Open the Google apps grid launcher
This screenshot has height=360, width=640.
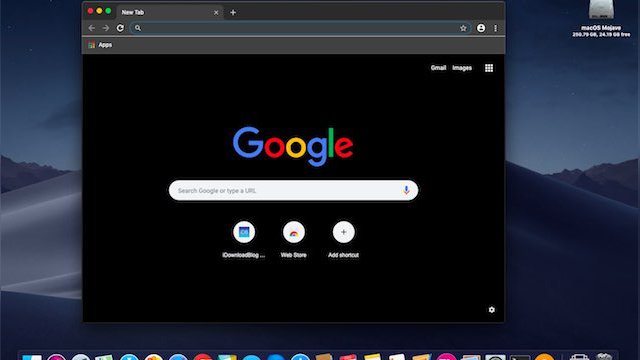tap(489, 68)
